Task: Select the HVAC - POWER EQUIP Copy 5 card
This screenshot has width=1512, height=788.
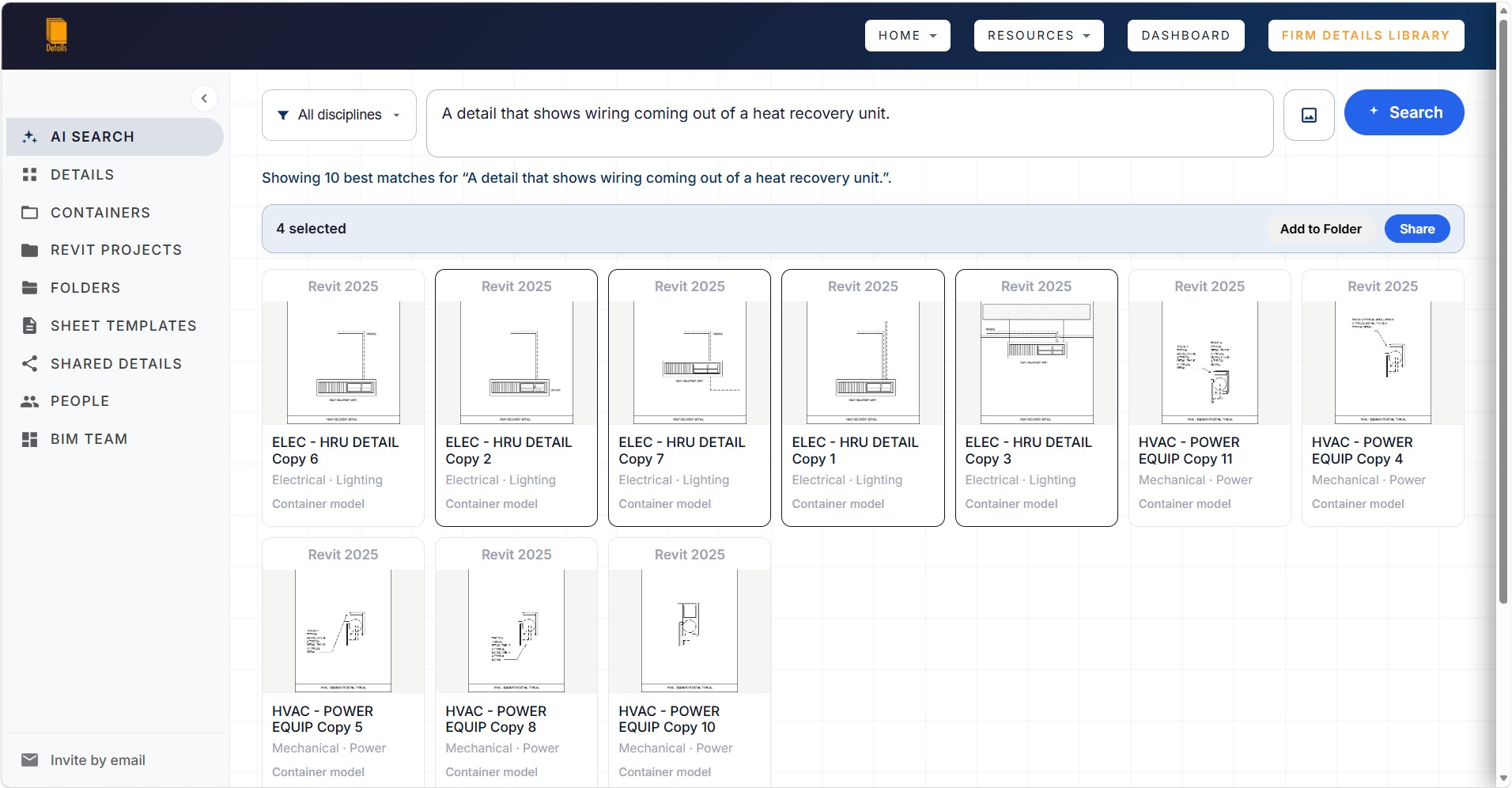Action: click(x=343, y=662)
